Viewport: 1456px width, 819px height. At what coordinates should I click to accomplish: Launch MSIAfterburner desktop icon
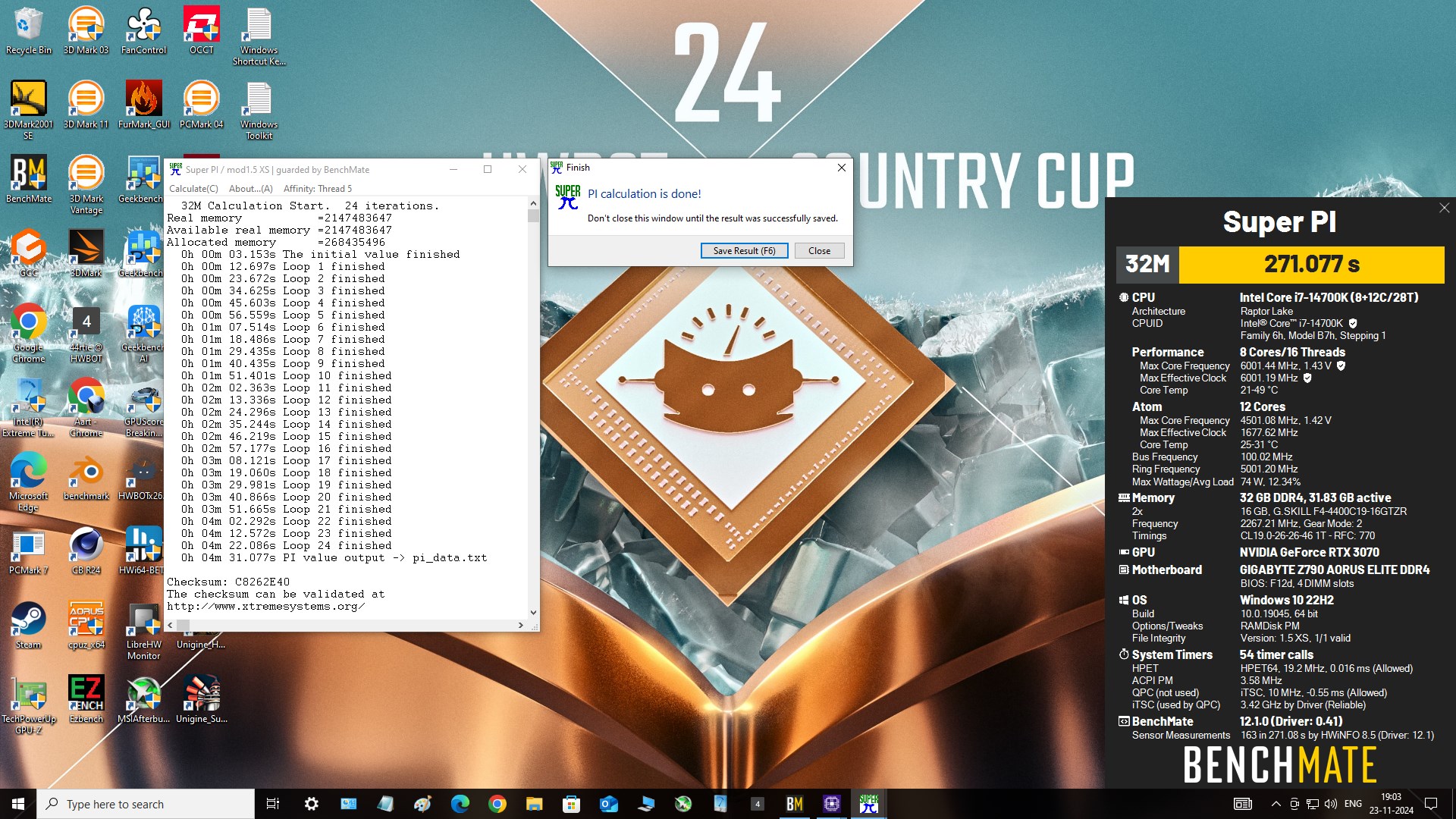[143, 700]
